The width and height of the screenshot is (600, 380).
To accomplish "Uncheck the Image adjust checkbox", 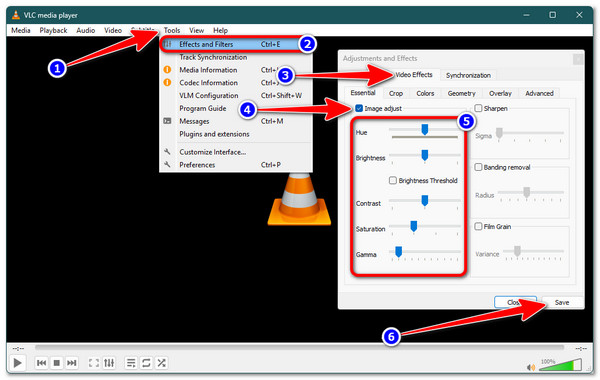I will point(359,108).
